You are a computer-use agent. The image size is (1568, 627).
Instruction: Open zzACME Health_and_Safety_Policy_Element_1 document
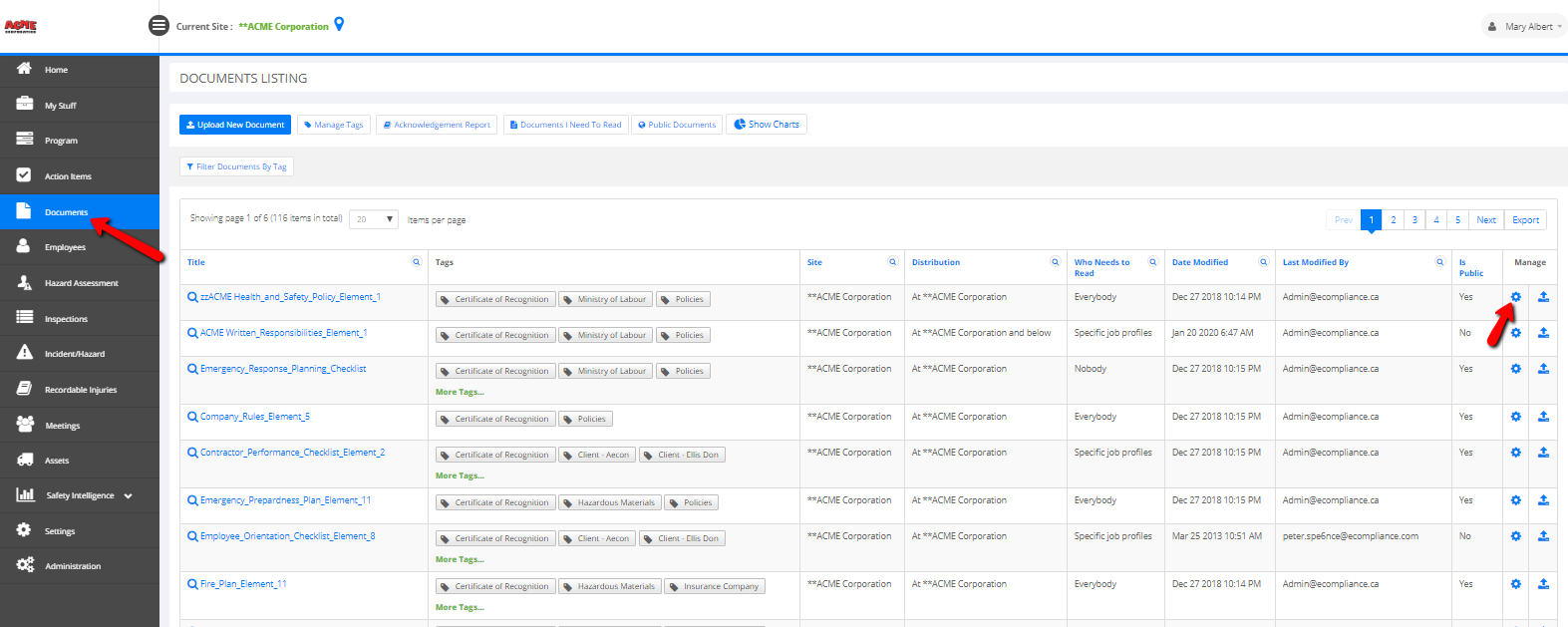pos(290,297)
